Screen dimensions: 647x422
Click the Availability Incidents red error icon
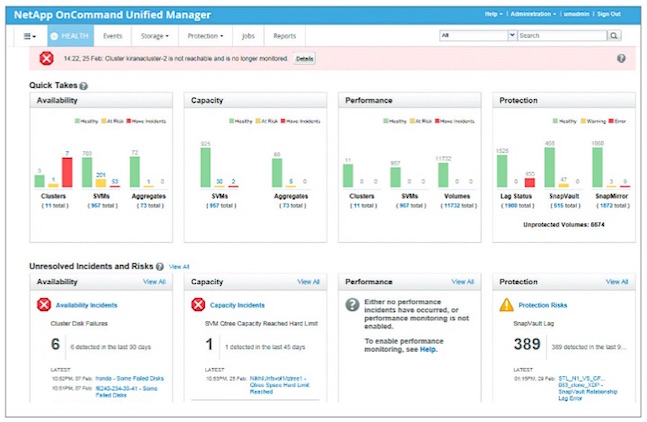point(44,305)
